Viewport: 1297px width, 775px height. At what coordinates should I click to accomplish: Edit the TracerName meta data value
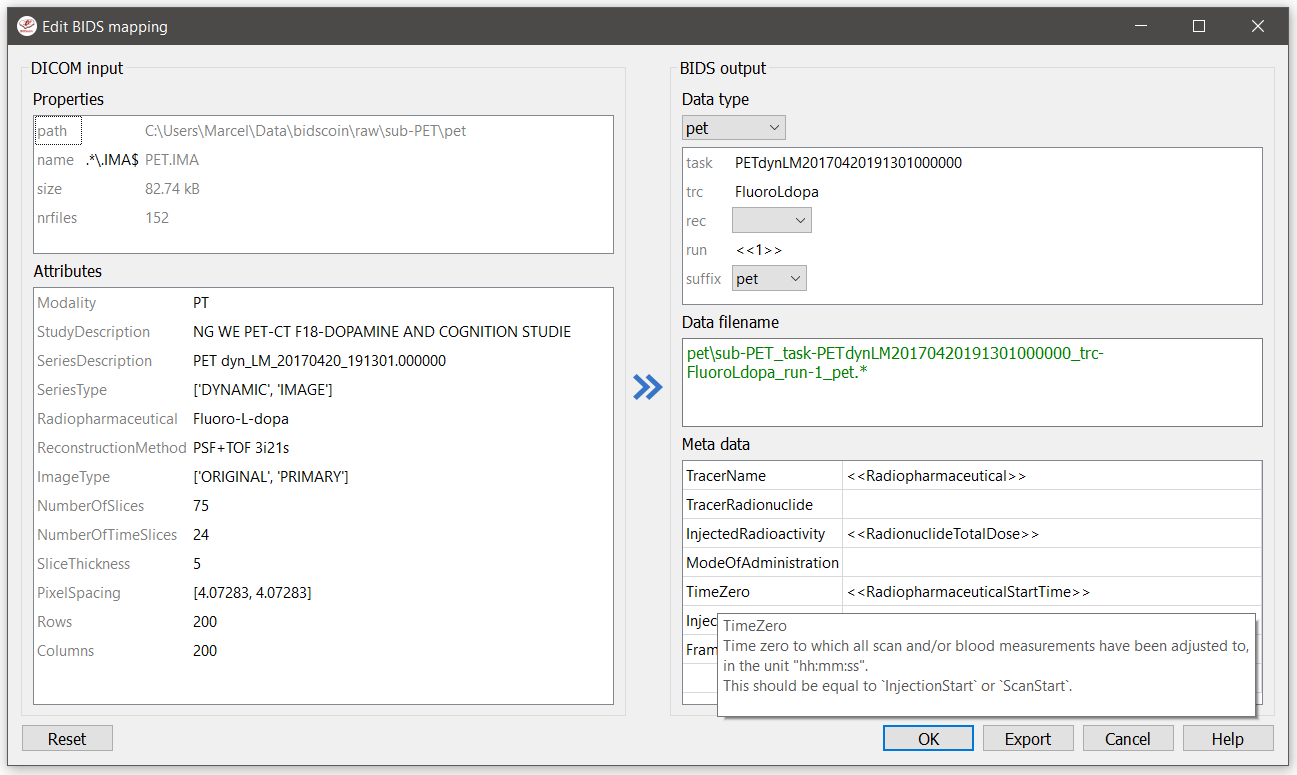pyautogui.click(x=1050, y=476)
